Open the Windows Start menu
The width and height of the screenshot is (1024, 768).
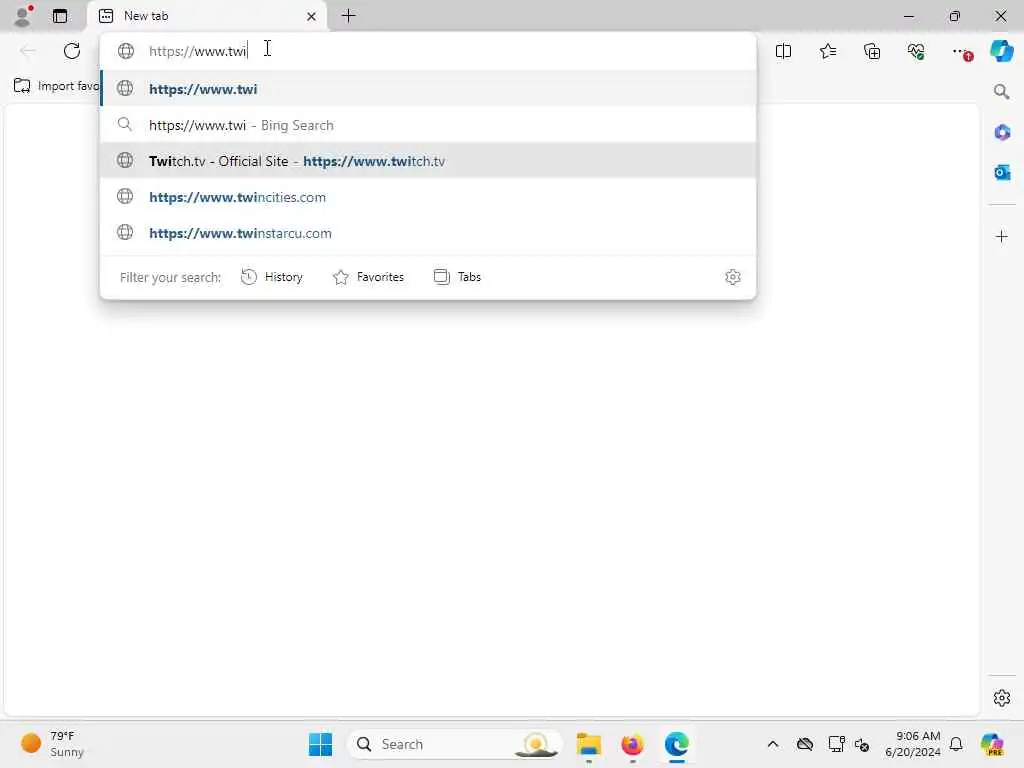(x=320, y=744)
